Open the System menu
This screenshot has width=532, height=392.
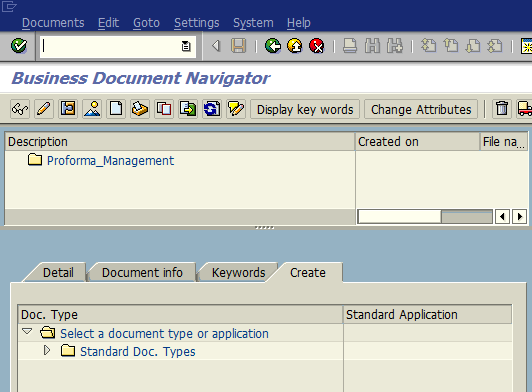pyautogui.click(x=253, y=23)
